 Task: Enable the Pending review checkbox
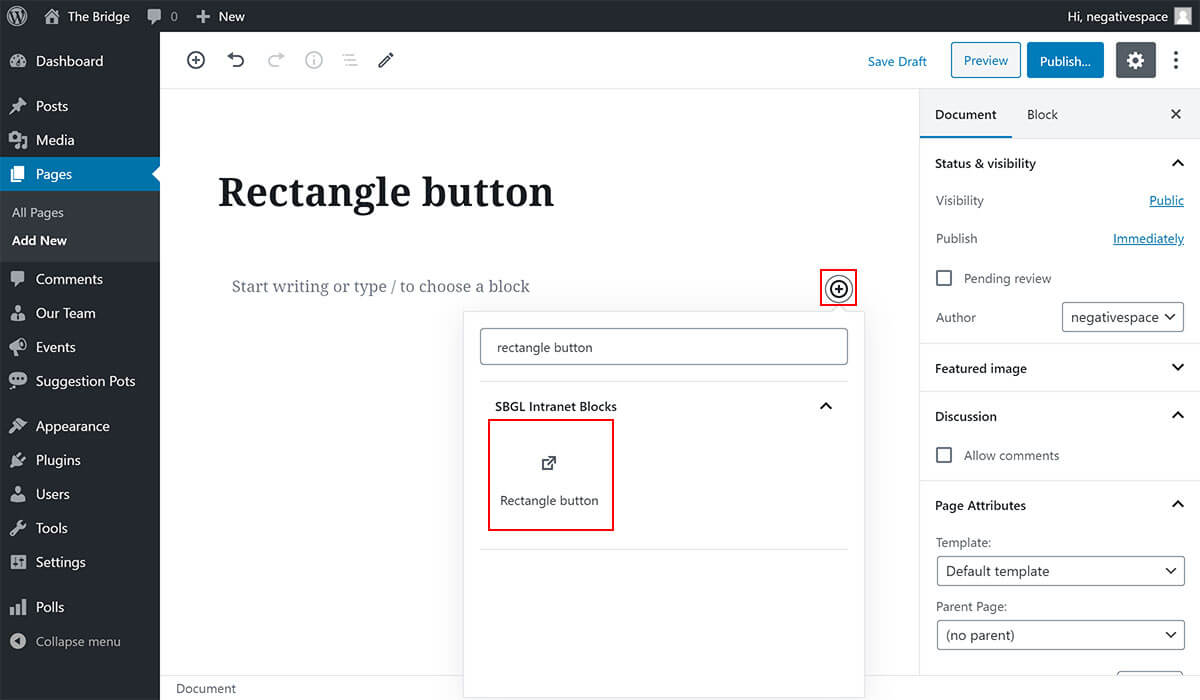(x=944, y=278)
